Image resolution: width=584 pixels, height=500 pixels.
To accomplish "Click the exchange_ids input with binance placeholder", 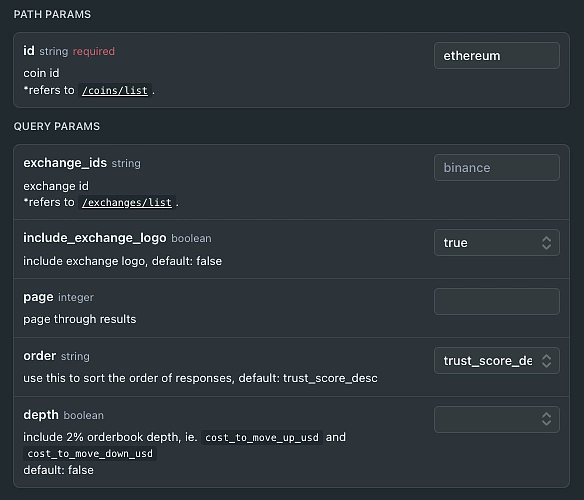I will pyautogui.click(x=496, y=168).
